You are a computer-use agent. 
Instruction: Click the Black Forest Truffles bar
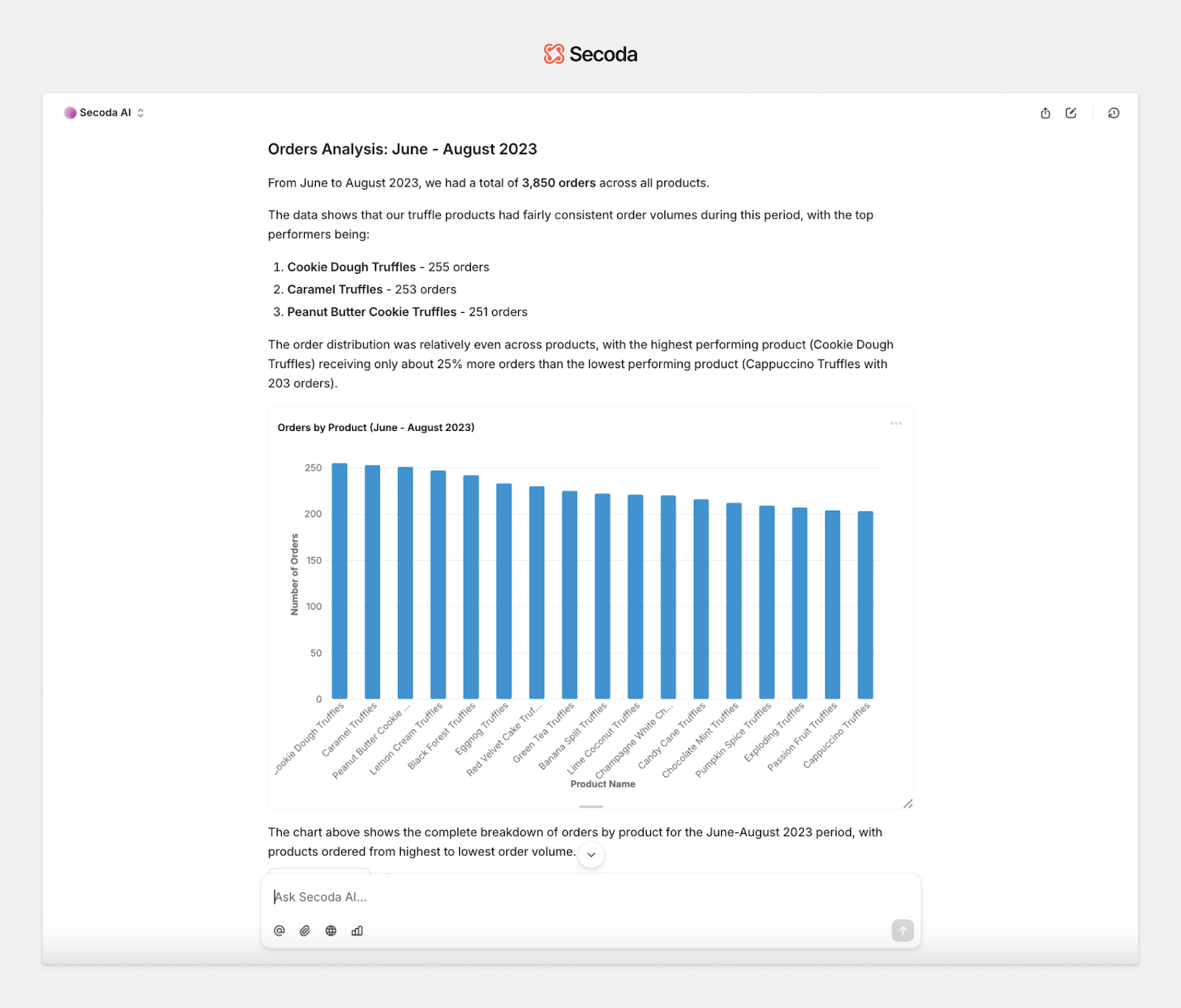coord(471,587)
